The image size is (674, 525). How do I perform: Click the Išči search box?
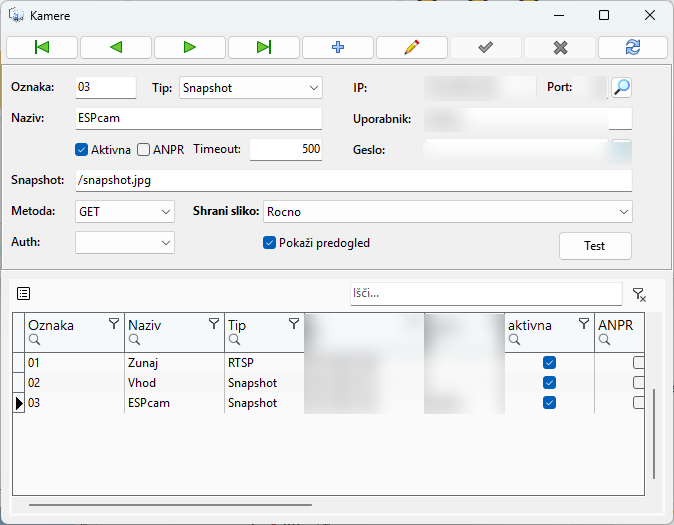point(486,294)
